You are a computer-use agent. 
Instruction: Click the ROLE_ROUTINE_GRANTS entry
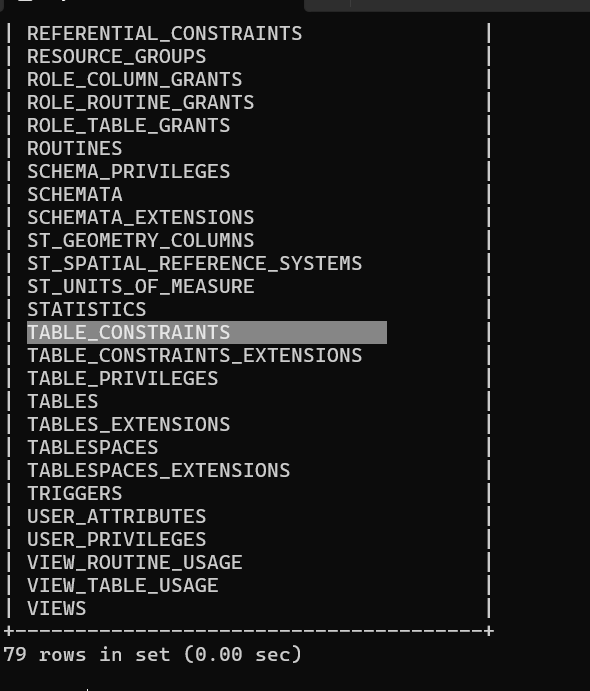click(141, 103)
